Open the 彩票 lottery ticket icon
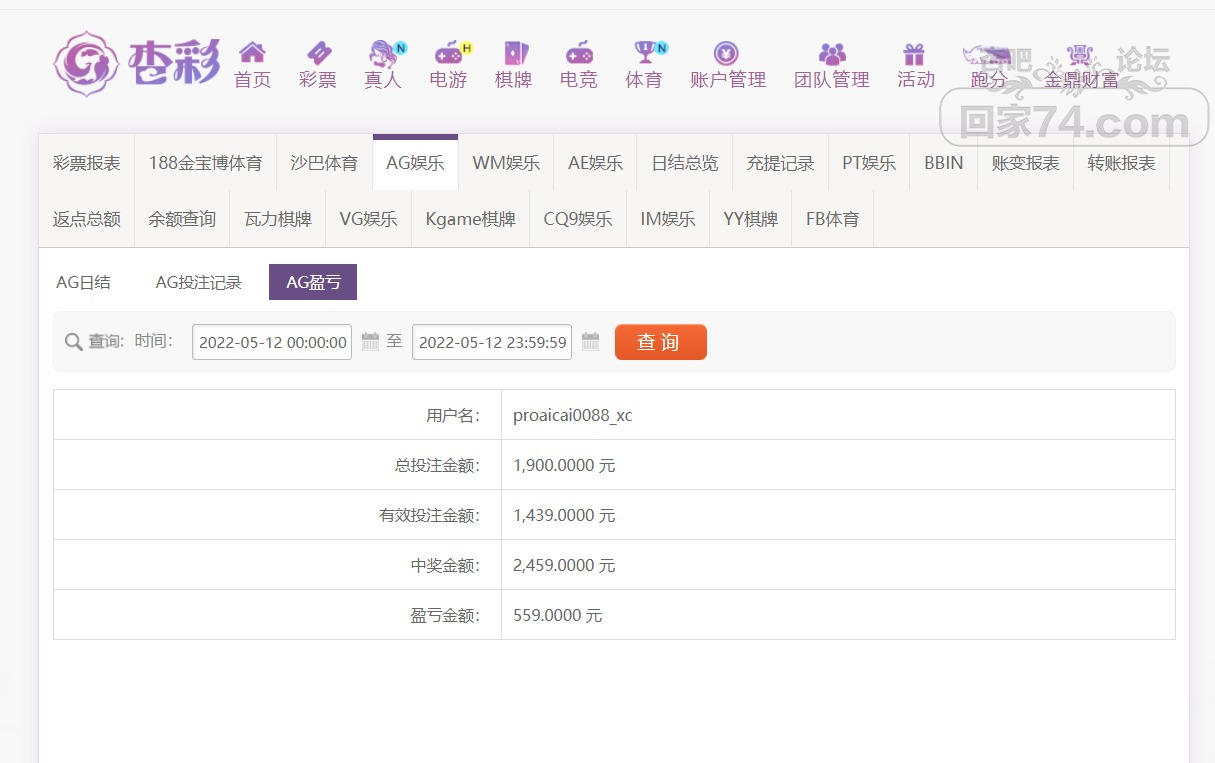Screen dimensions: 1215x763 pyautogui.click(x=318, y=53)
